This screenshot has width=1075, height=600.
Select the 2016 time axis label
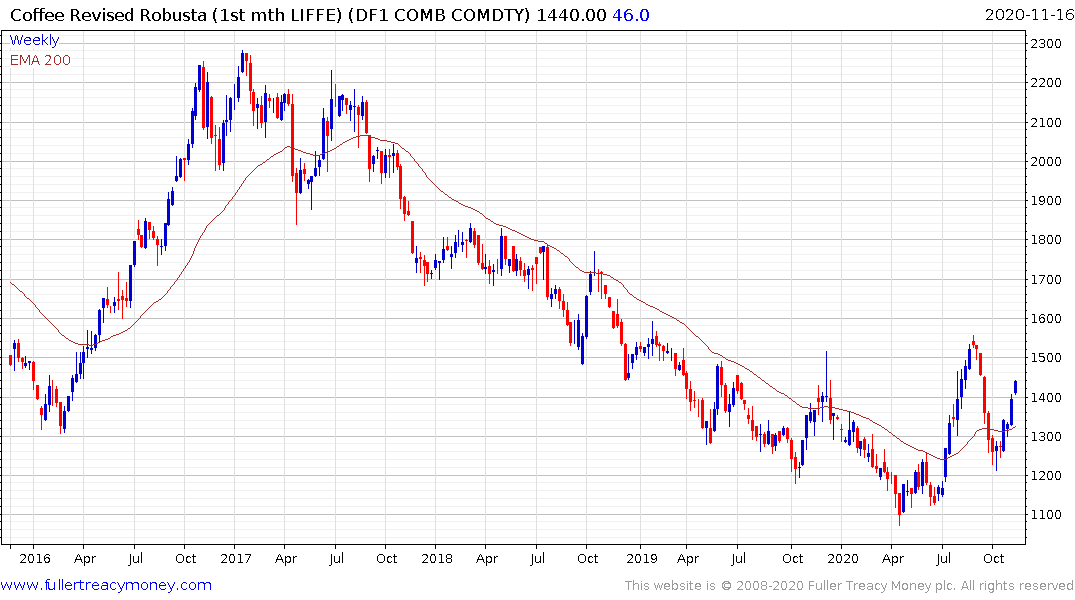tap(35, 559)
